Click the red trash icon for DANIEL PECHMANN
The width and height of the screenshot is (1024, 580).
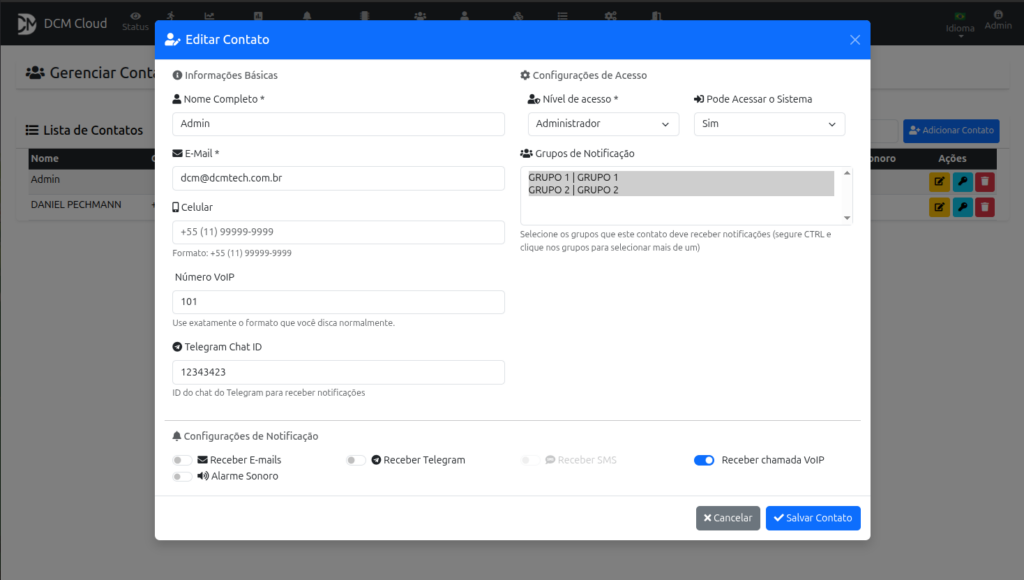985,206
